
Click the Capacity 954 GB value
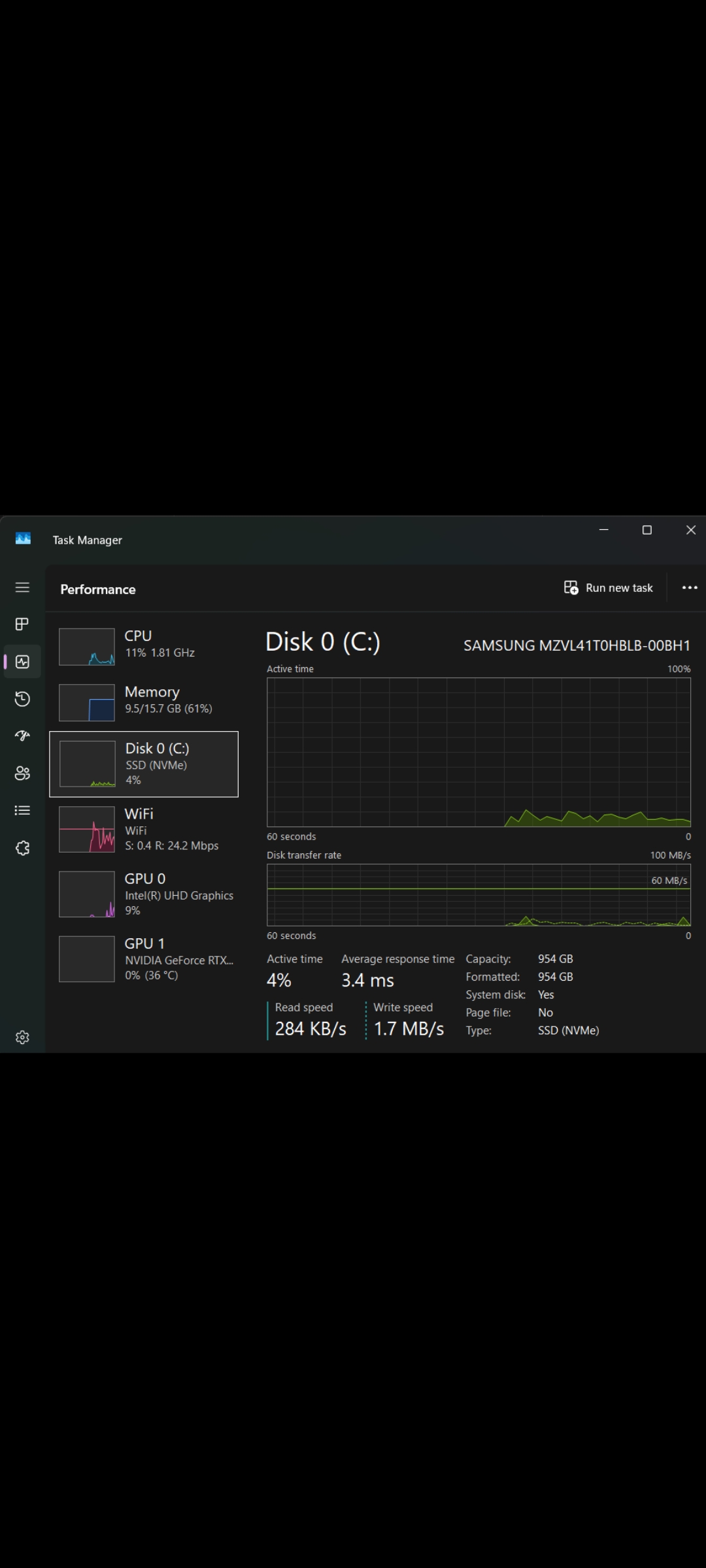pos(555,959)
